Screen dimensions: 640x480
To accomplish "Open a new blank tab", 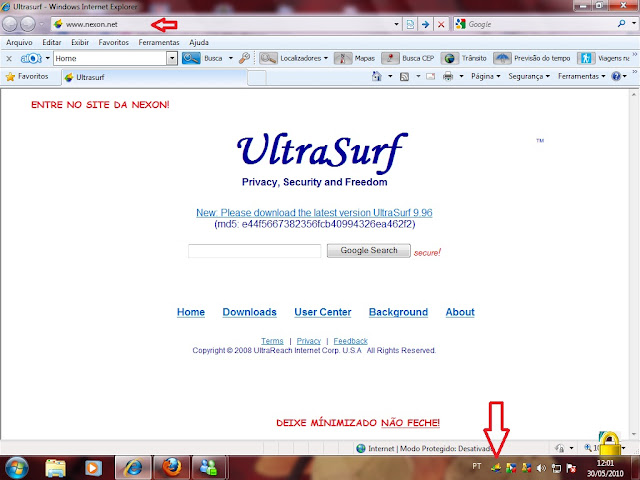I will 257,78.
